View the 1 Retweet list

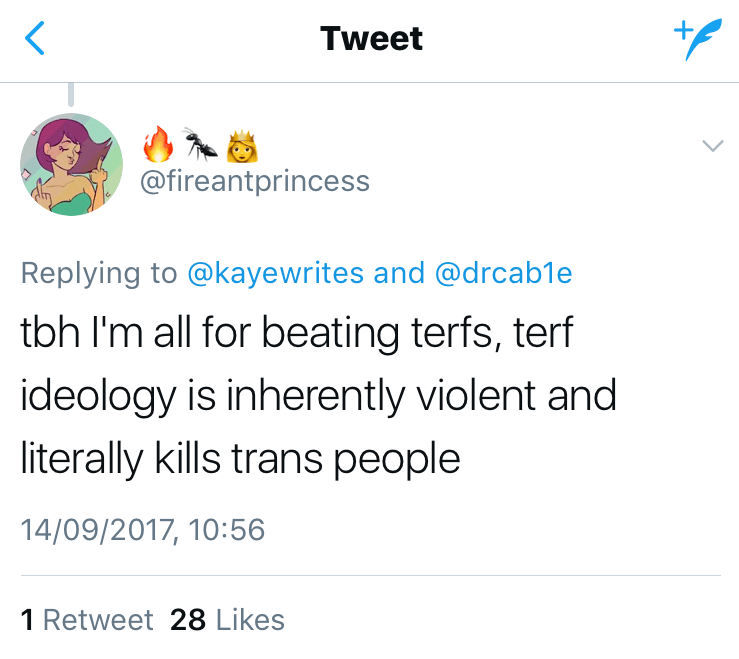click(87, 620)
